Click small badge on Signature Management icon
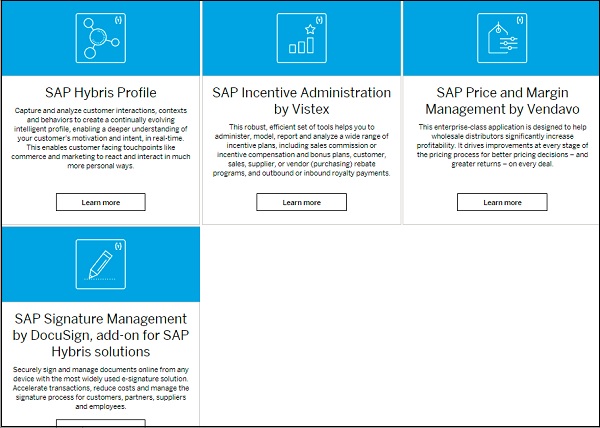 [119, 243]
